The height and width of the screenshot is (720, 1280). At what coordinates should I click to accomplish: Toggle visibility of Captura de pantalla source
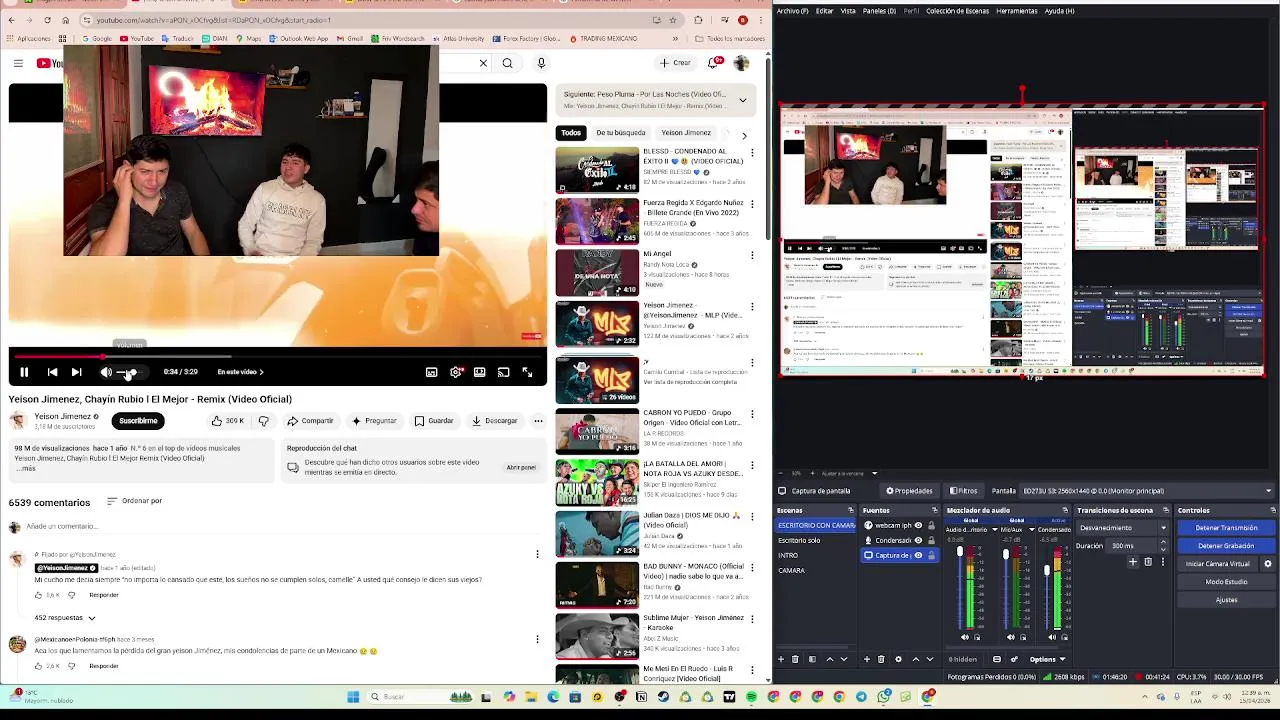pos(918,555)
